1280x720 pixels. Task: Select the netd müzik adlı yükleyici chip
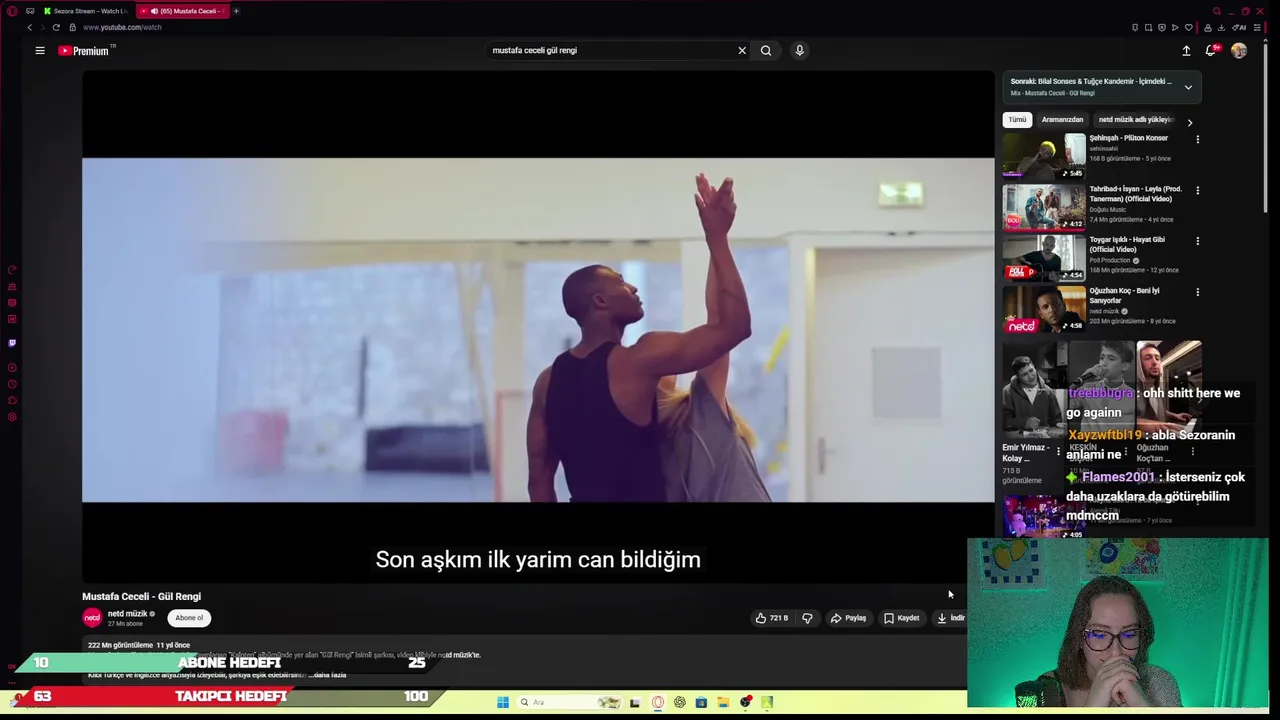1136,120
